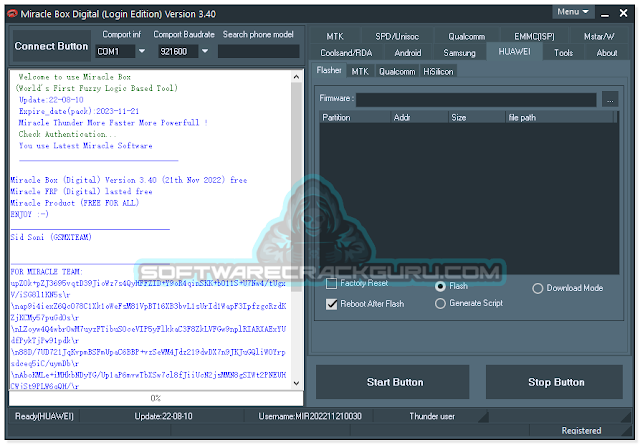Click log scrollbar up arrow
The image size is (640, 445).
click(x=297, y=76)
